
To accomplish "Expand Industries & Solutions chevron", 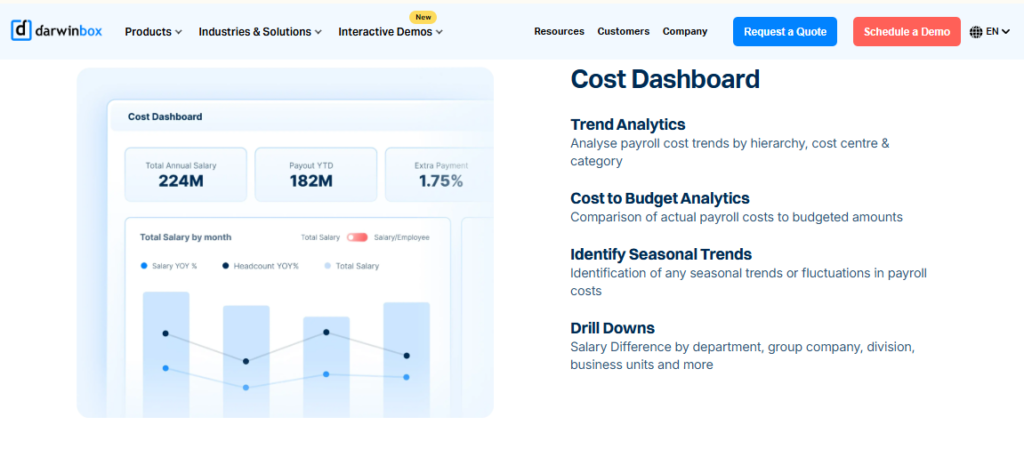I will [x=318, y=32].
